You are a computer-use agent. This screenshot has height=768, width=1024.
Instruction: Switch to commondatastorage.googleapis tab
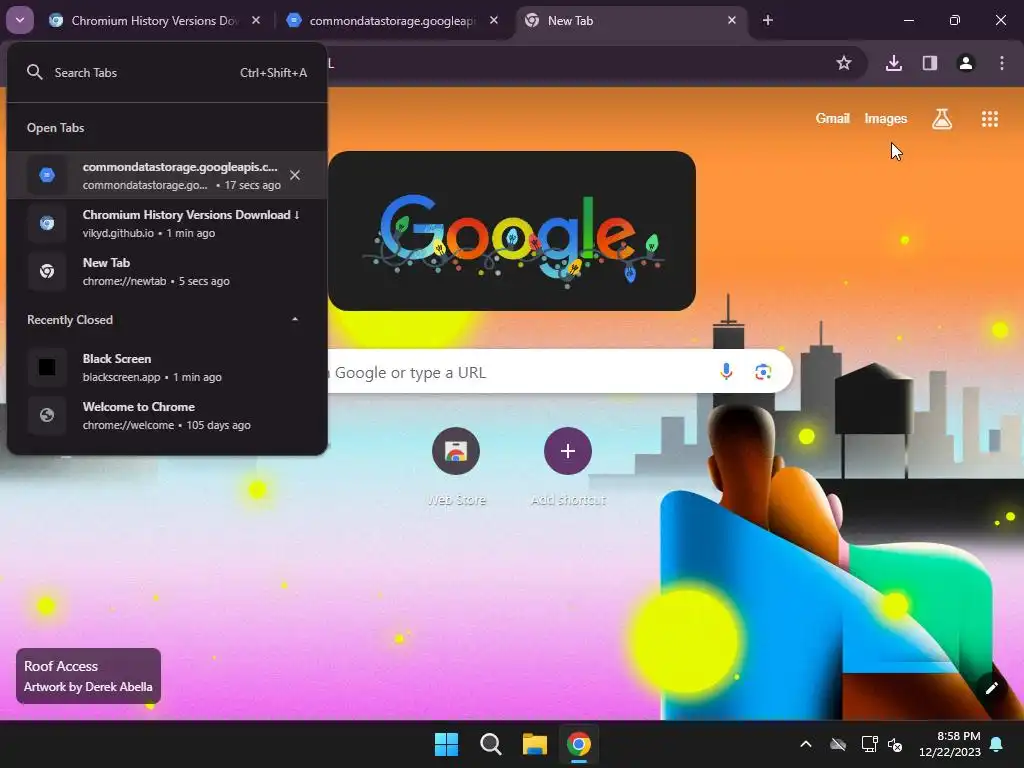[x=392, y=21]
